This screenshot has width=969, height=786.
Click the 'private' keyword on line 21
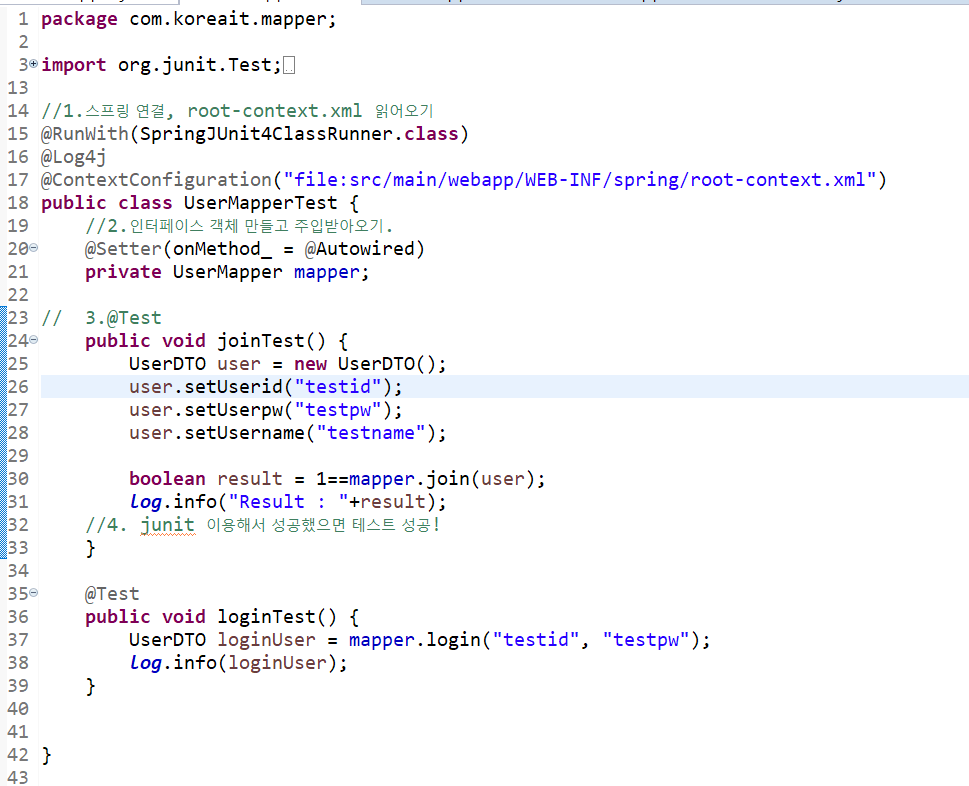tap(123, 272)
